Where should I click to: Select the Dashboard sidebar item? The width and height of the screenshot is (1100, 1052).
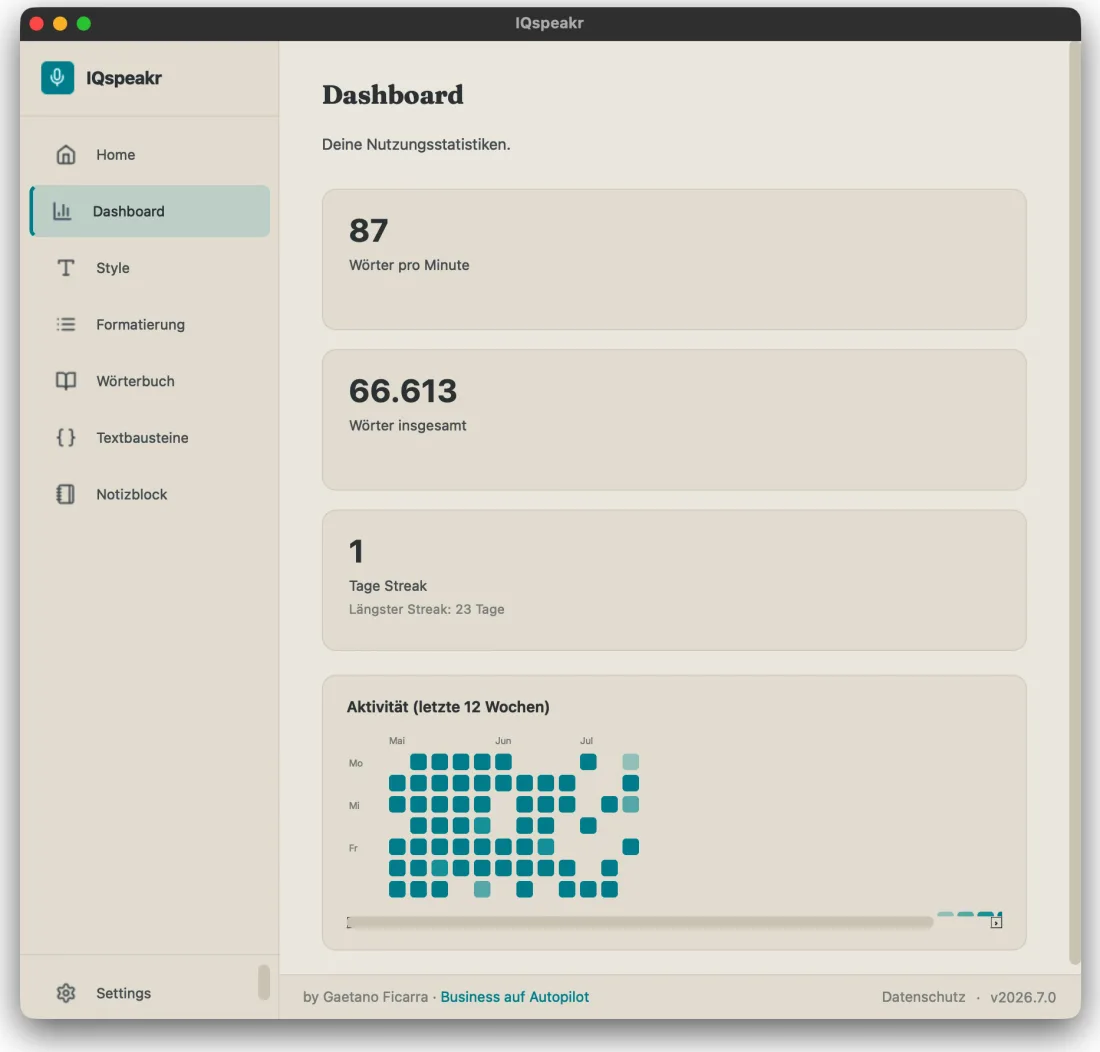coord(149,211)
